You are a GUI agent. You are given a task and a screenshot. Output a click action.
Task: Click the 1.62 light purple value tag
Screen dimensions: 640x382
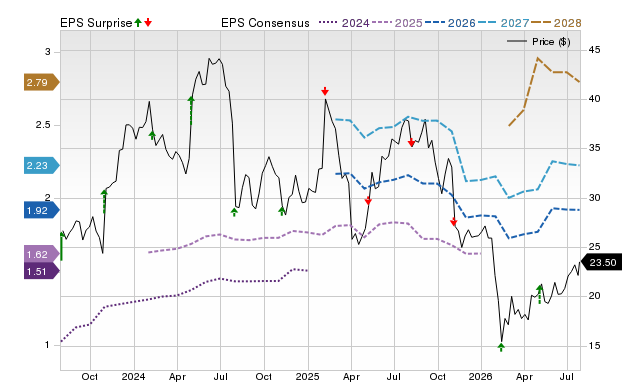tap(41, 254)
